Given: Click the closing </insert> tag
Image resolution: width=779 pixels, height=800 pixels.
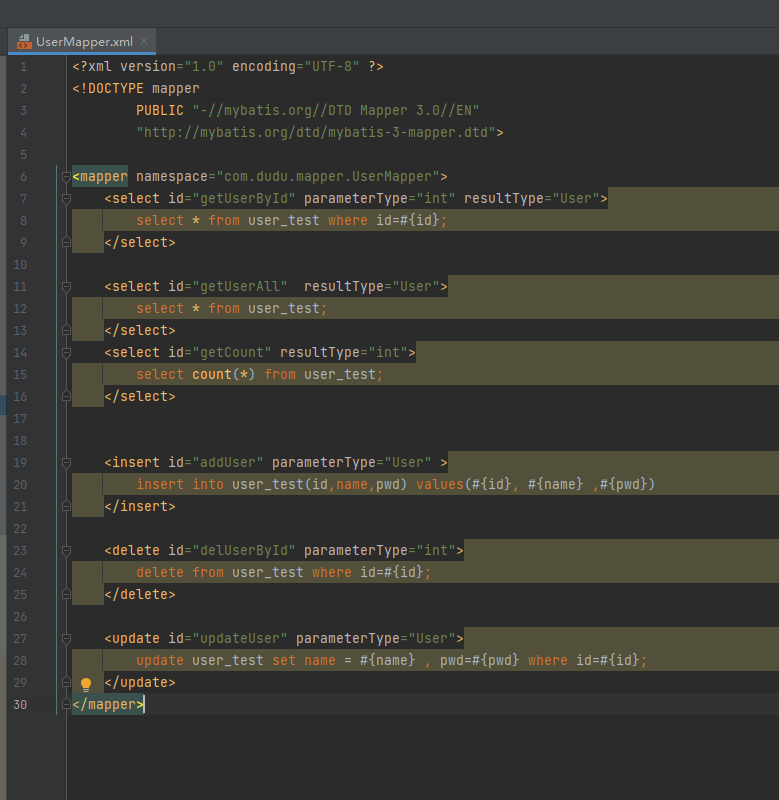Looking at the screenshot, I should (x=140, y=507).
